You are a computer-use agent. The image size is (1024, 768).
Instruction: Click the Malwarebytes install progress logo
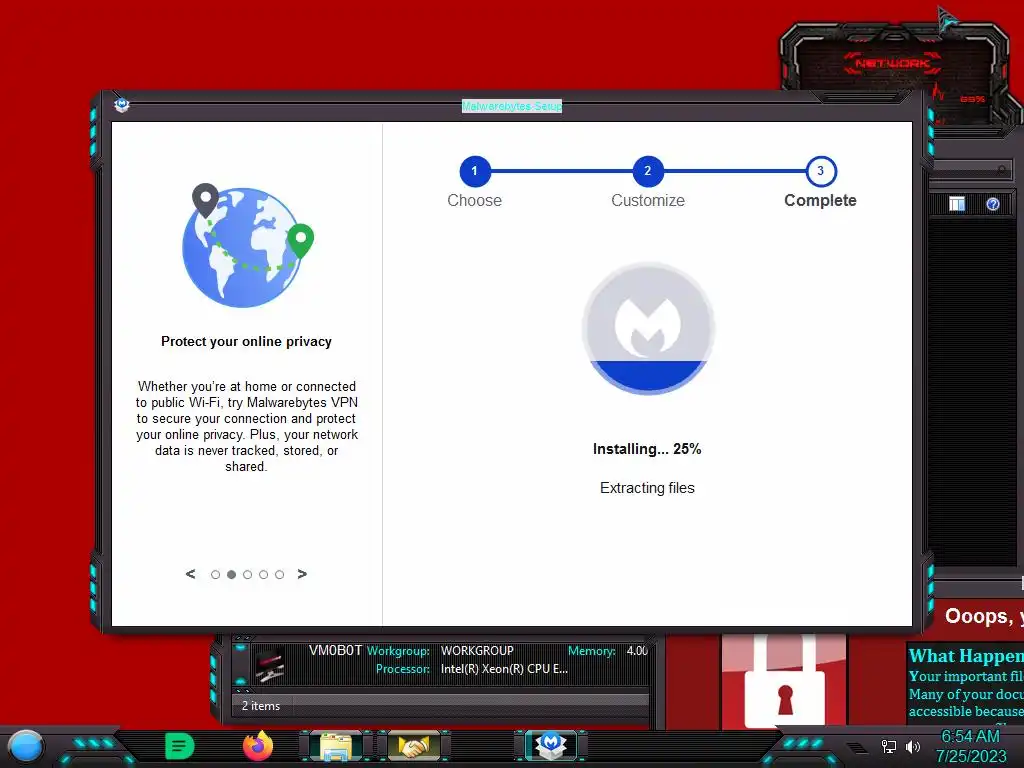pyautogui.click(x=648, y=328)
